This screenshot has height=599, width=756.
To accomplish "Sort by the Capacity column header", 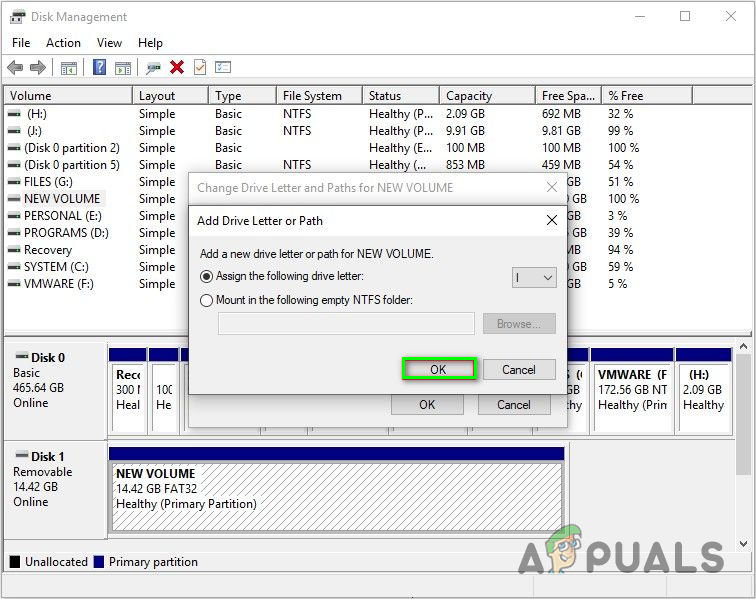I will [x=487, y=95].
